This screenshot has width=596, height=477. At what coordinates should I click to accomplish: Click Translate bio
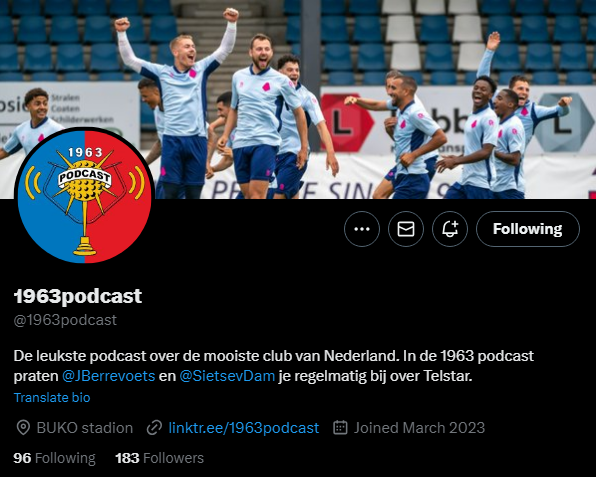pyautogui.click(x=52, y=398)
